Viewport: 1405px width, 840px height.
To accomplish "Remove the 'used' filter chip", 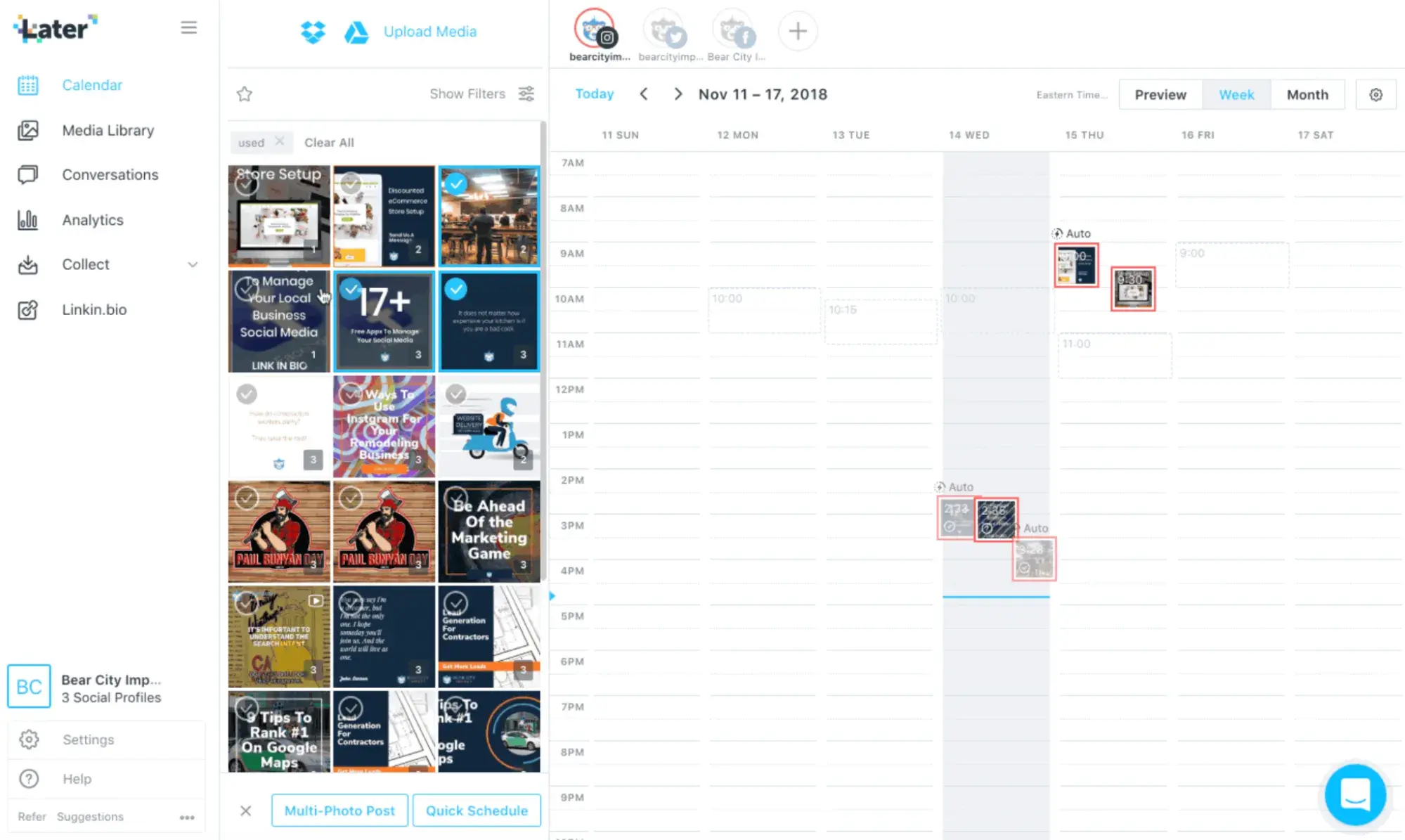I will point(280,142).
